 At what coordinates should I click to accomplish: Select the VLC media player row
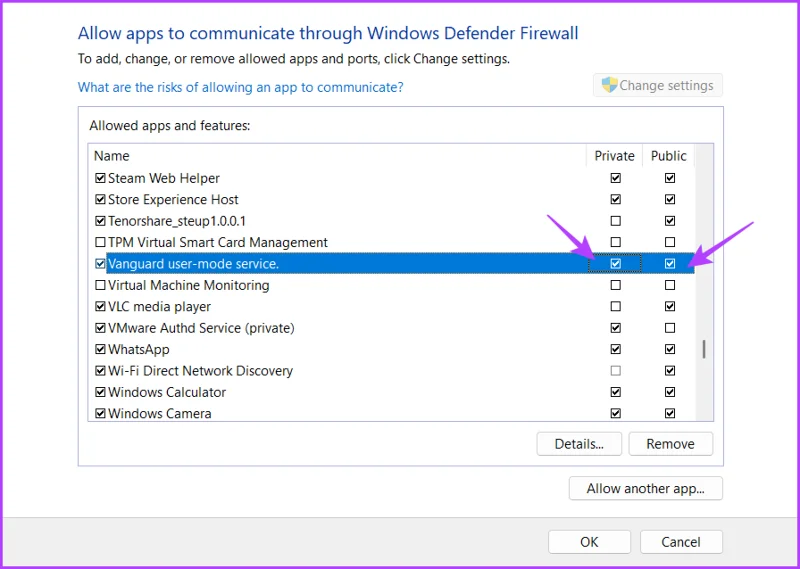(392, 307)
